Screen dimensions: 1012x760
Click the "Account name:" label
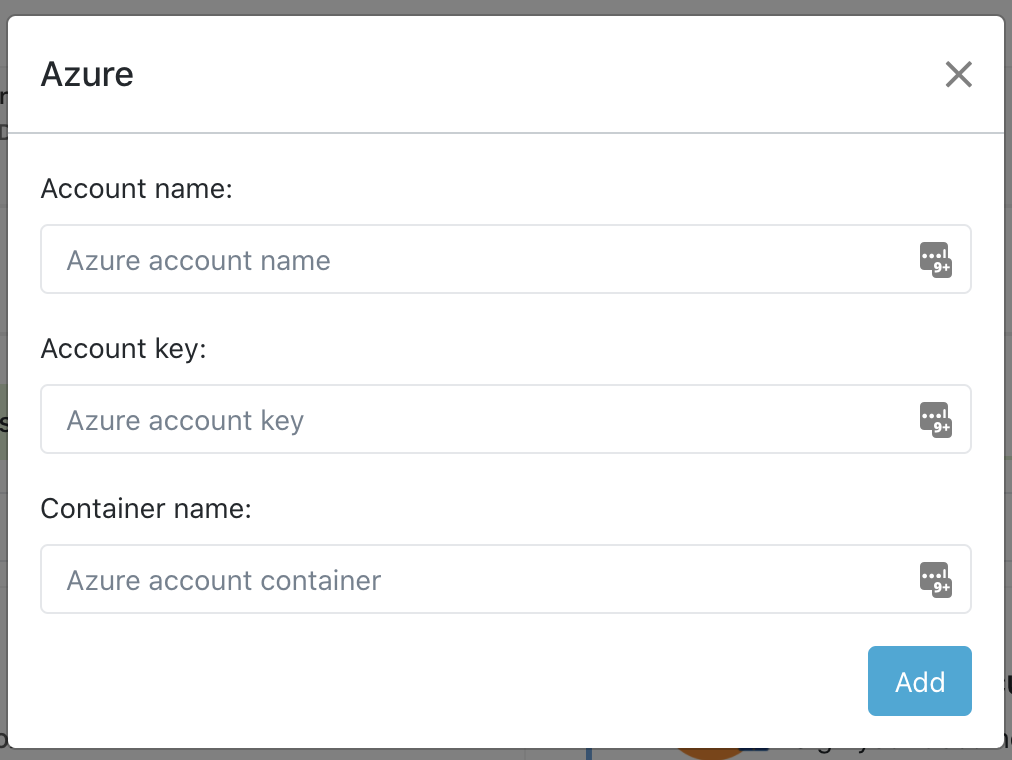coord(136,188)
